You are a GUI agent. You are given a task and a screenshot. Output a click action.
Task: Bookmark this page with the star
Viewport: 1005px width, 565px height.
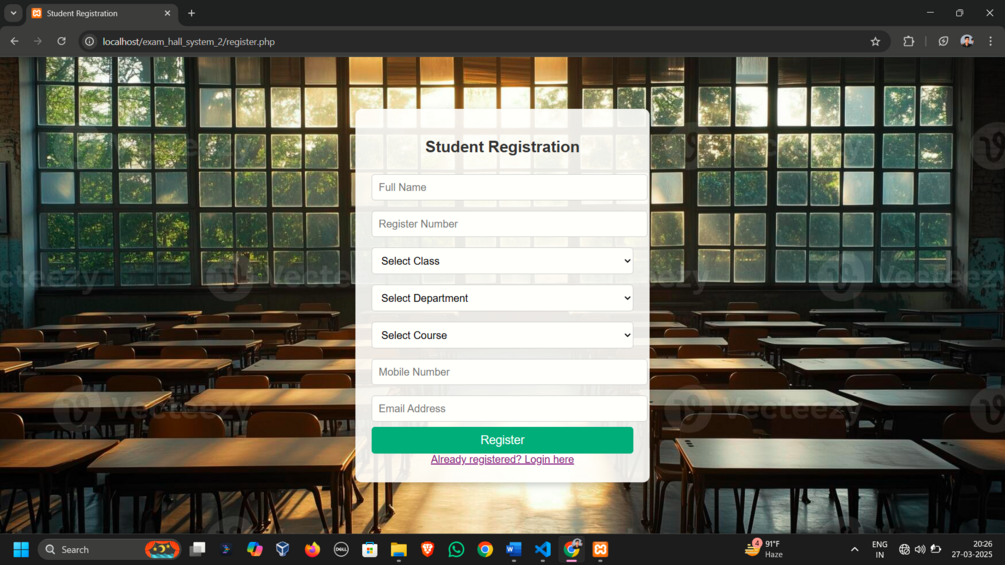[876, 42]
